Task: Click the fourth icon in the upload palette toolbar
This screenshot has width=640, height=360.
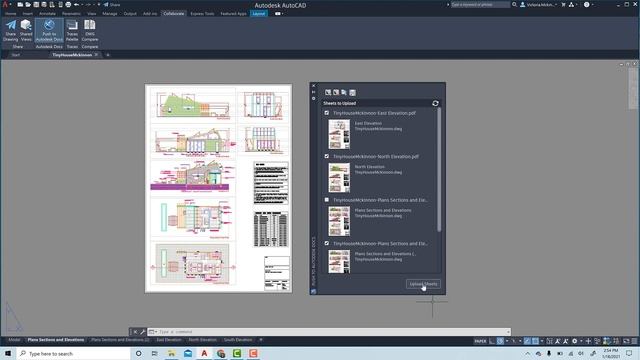Action: click(x=353, y=93)
